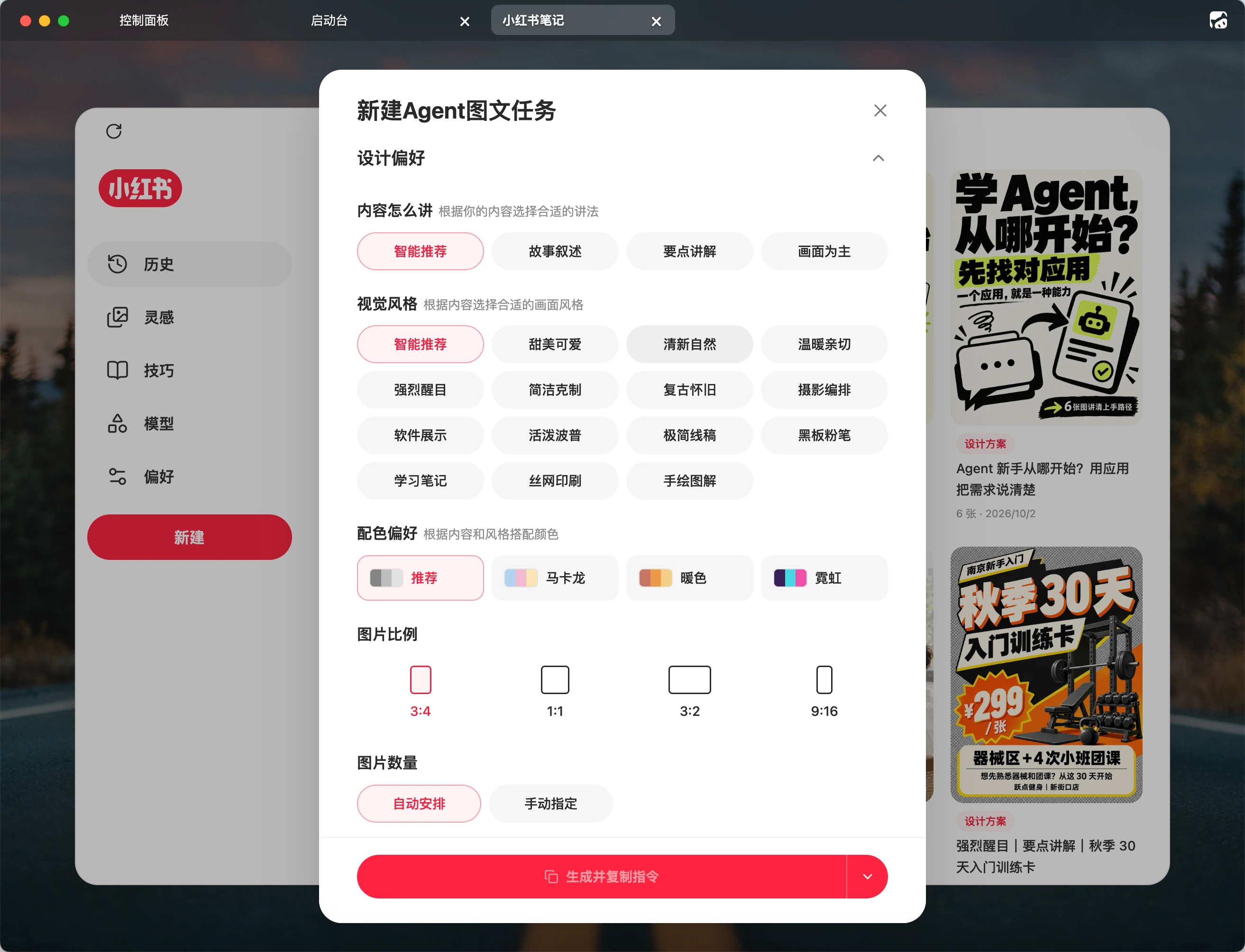Collapse the 设计偏好 section
The image size is (1245, 952).
pyautogui.click(x=879, y=158)
